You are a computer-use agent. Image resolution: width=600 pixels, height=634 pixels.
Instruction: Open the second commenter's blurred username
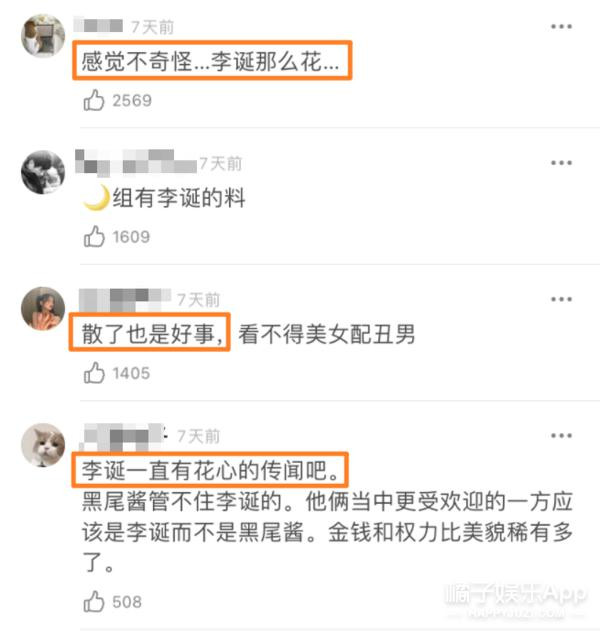click(x=136, y=162)
